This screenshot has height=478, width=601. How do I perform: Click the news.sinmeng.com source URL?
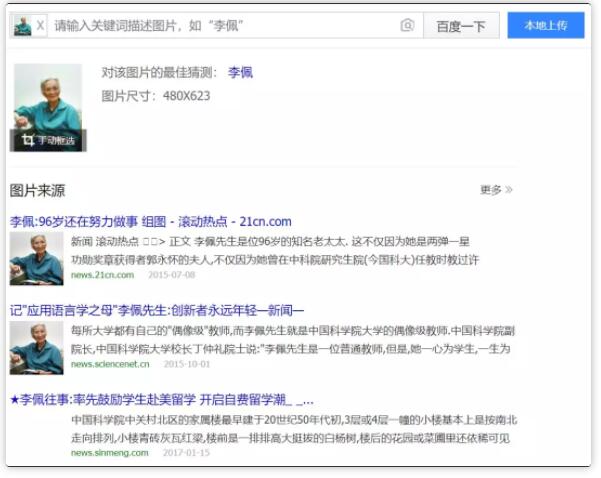point(110,453)
